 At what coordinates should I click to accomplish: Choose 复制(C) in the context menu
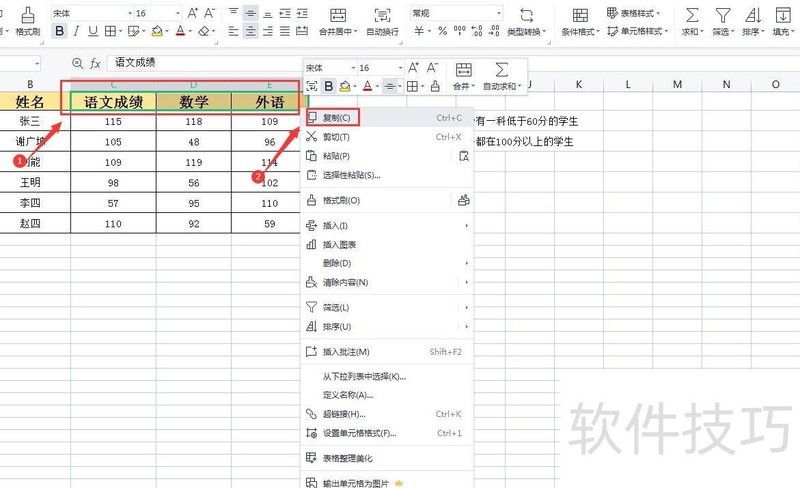[387, 118]
